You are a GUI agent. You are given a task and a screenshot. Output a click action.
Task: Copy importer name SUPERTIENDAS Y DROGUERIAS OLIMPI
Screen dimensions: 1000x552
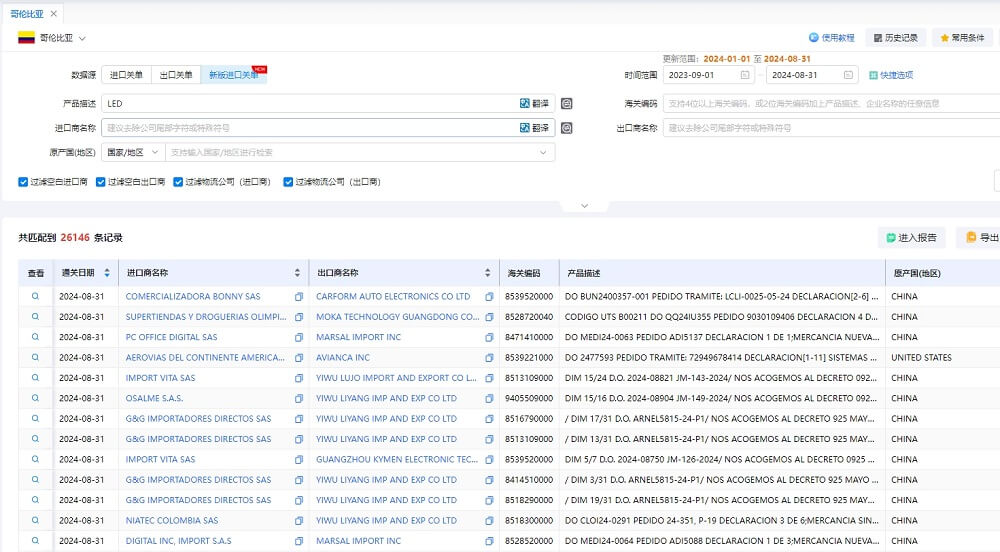pyautogui.click(x=298, y=317)
